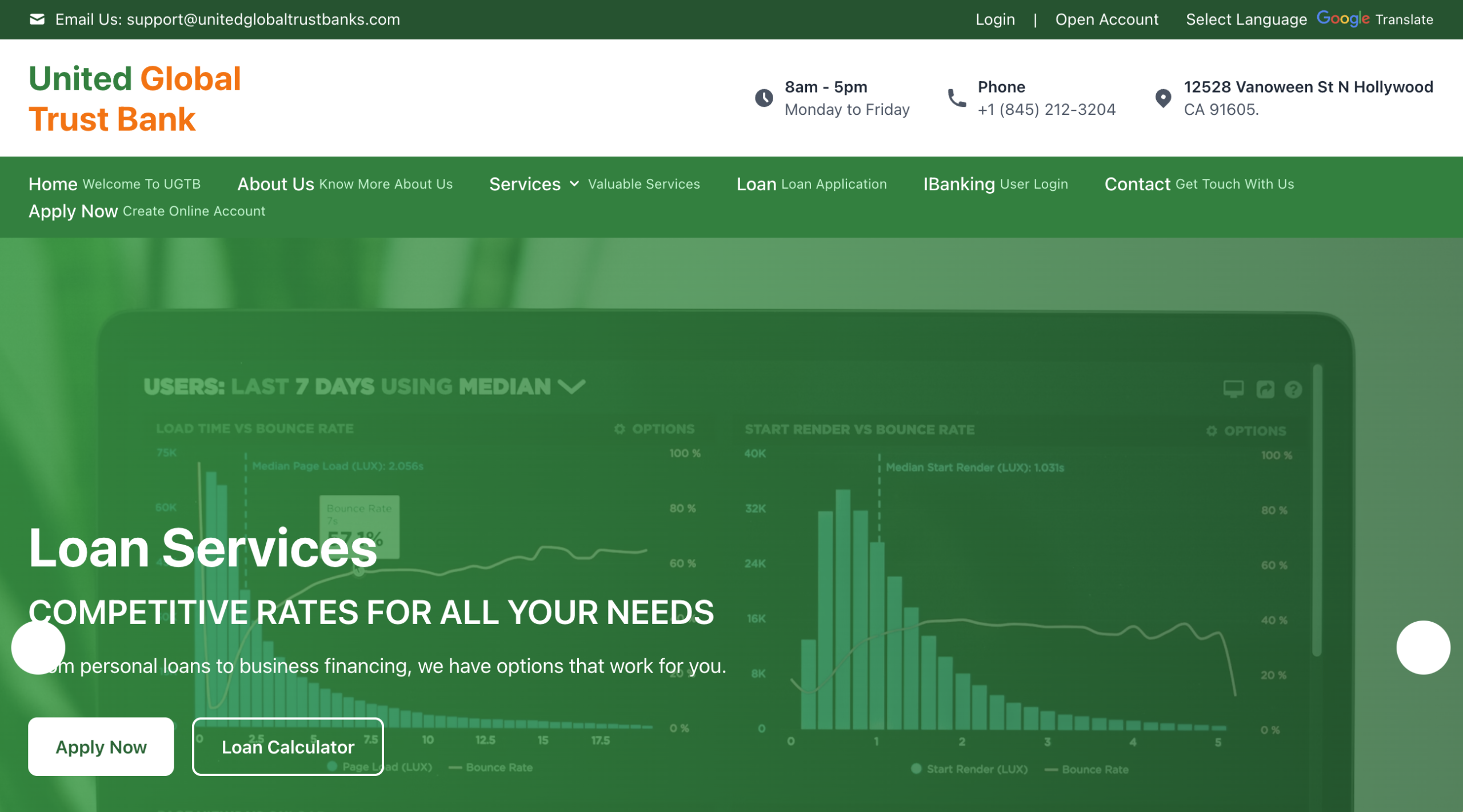Click the clock icon next to business hours

(763, 98)
